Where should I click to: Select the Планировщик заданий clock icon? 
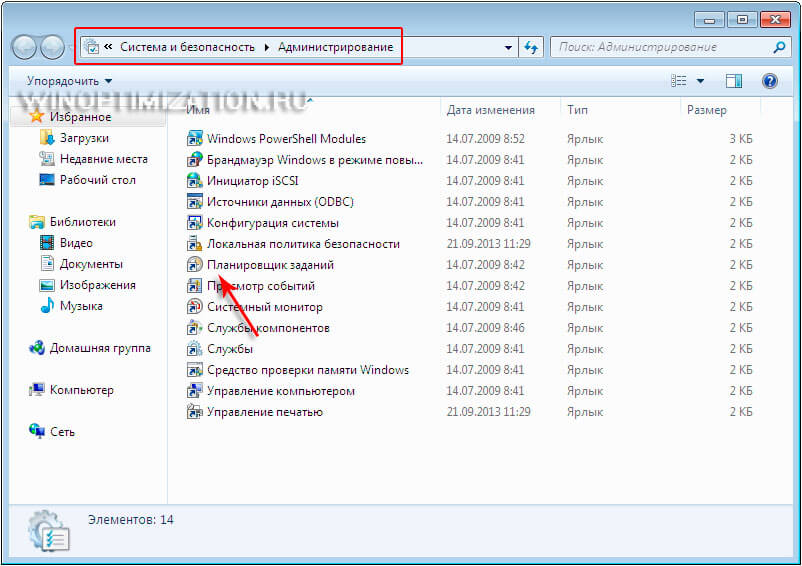[194, 264]
